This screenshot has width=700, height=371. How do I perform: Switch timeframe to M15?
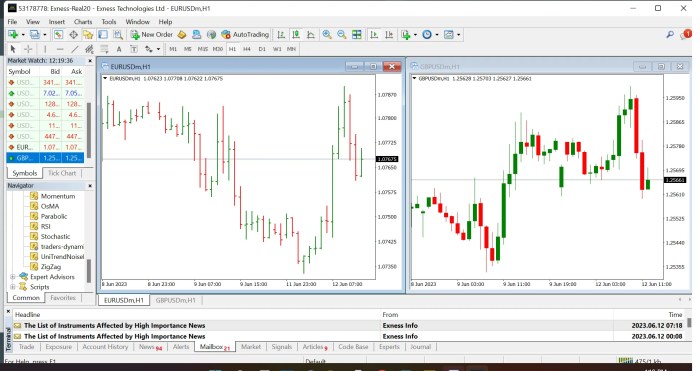[203, 49]
